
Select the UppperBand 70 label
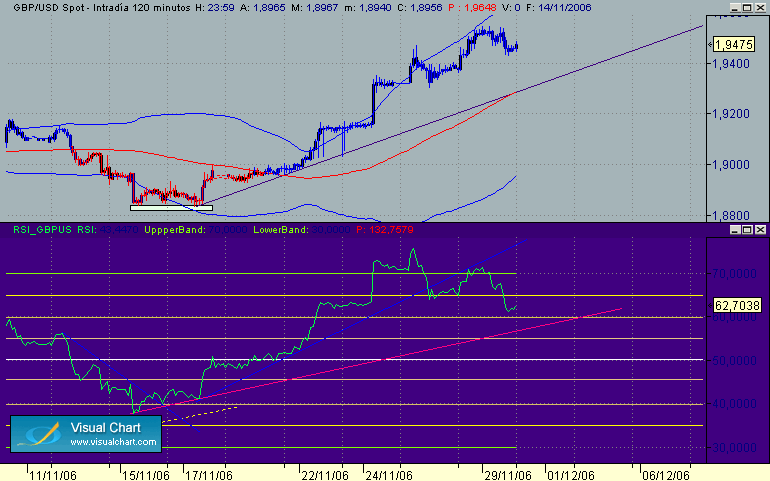point(195,229)
